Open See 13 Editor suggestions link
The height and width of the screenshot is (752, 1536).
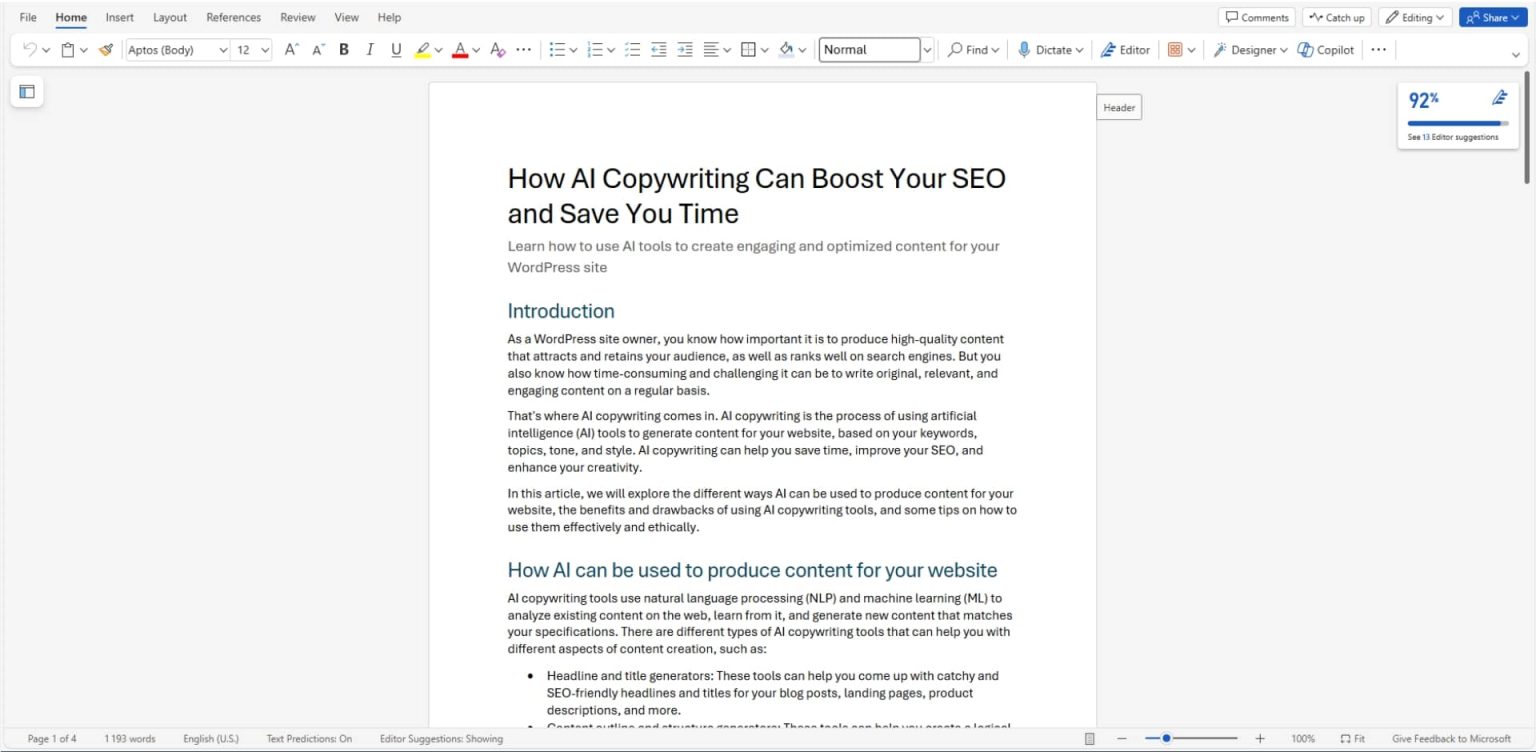tap(1453, 137)
